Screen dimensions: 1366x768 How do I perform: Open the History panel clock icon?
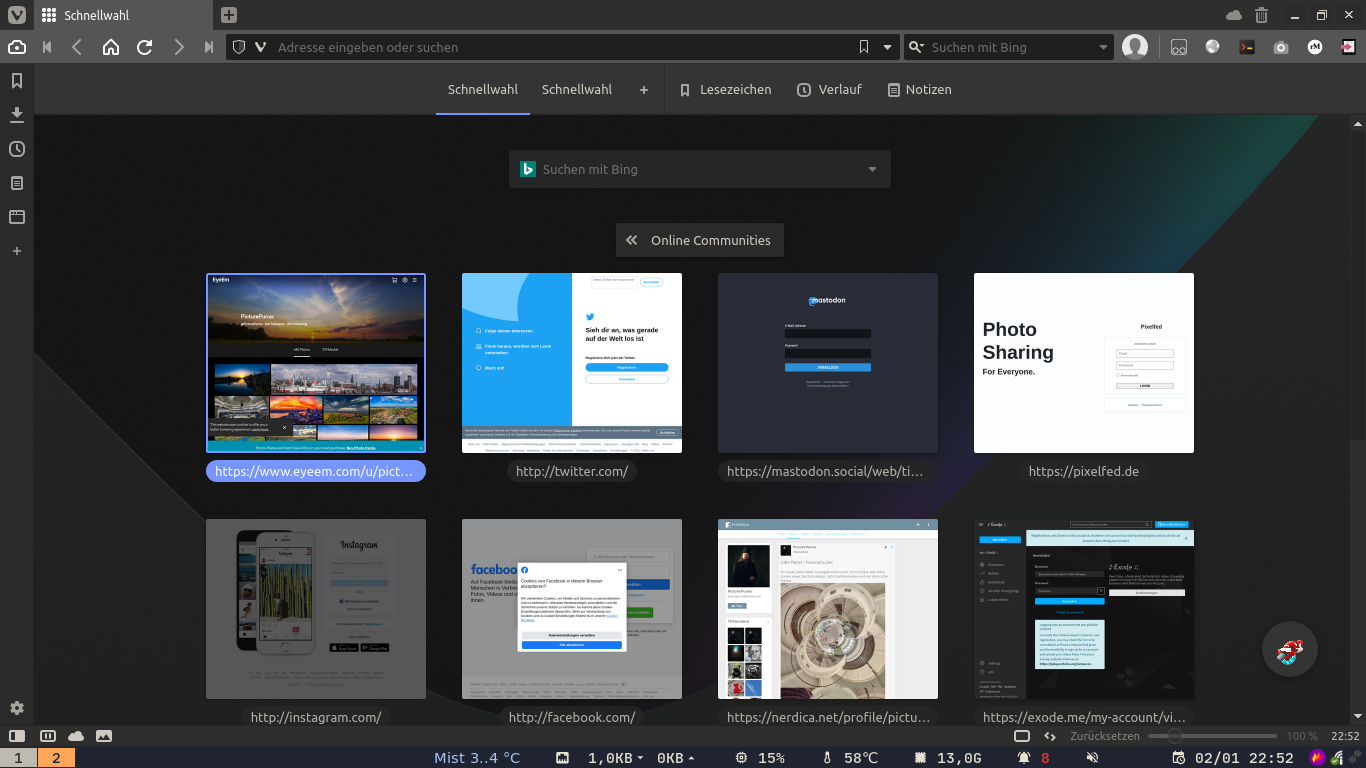tap(16, 149)
